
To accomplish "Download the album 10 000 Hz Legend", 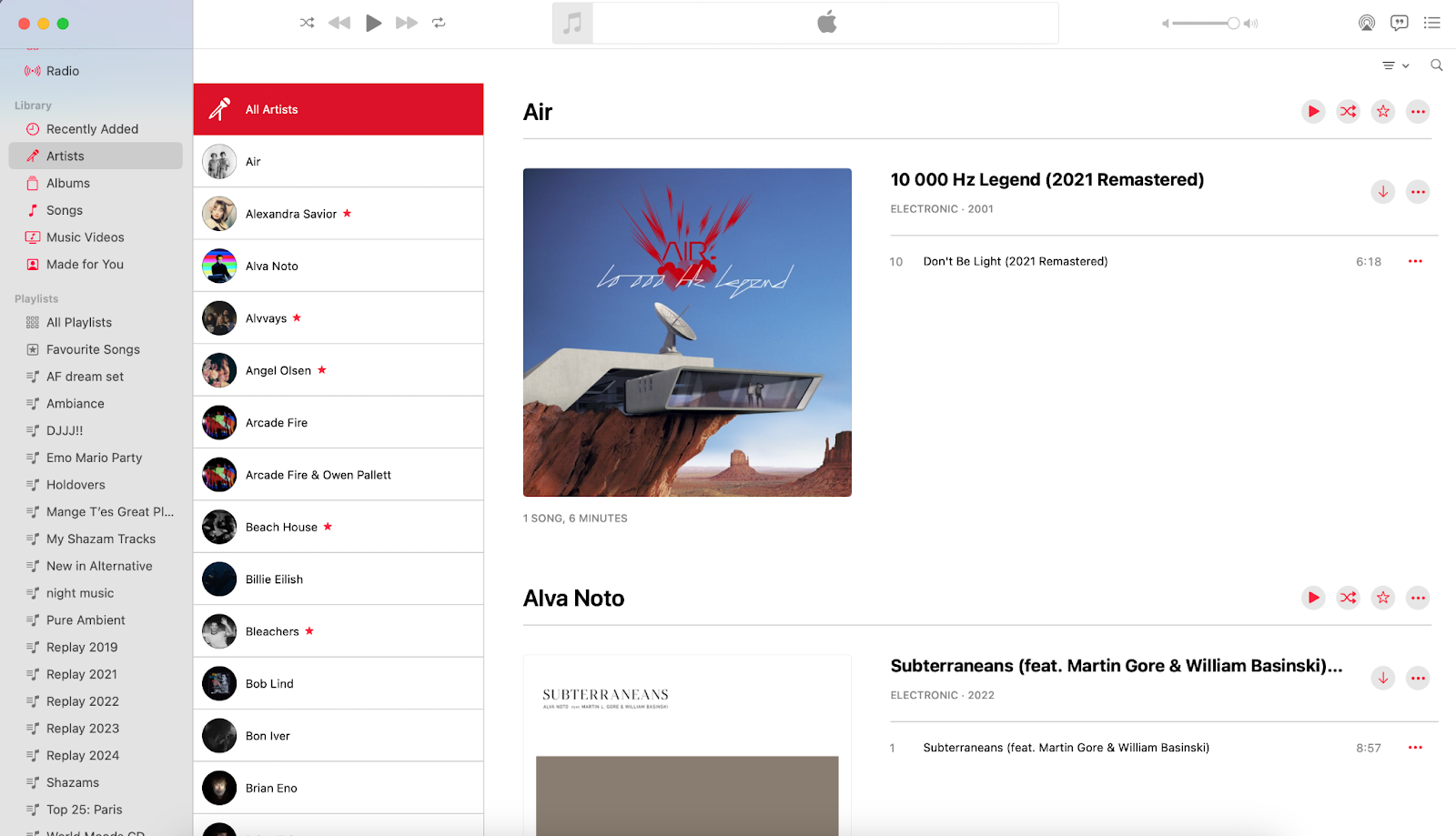I will click(x=1382, y=192).
